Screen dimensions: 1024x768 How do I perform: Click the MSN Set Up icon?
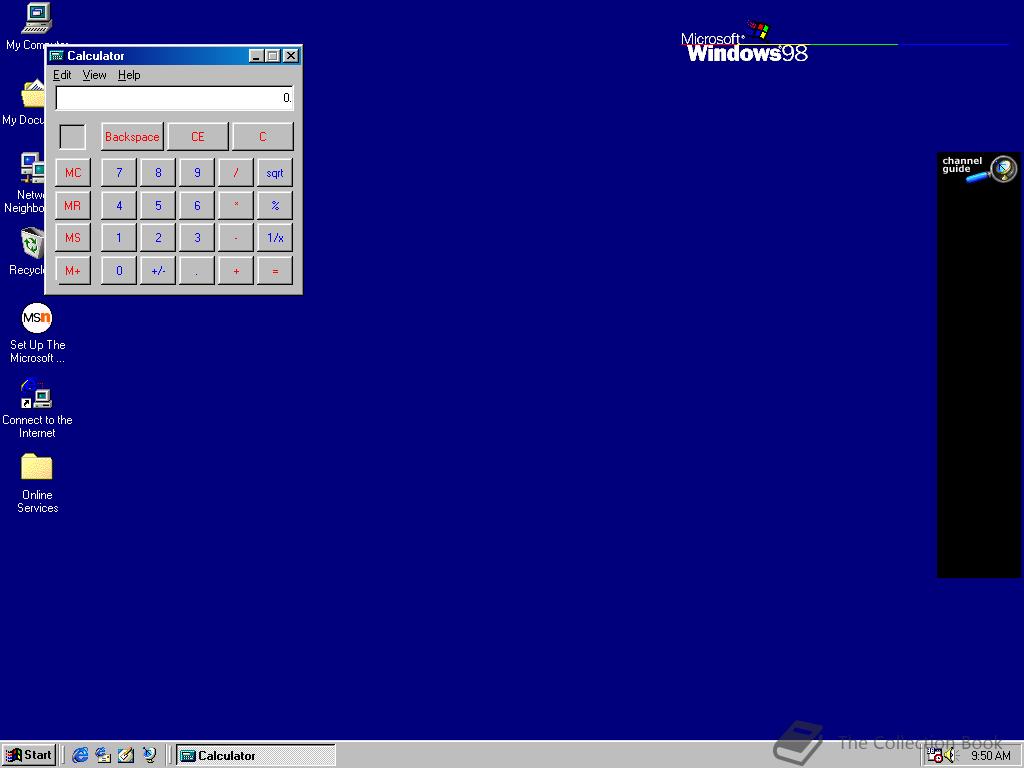[x=37, y=318]
